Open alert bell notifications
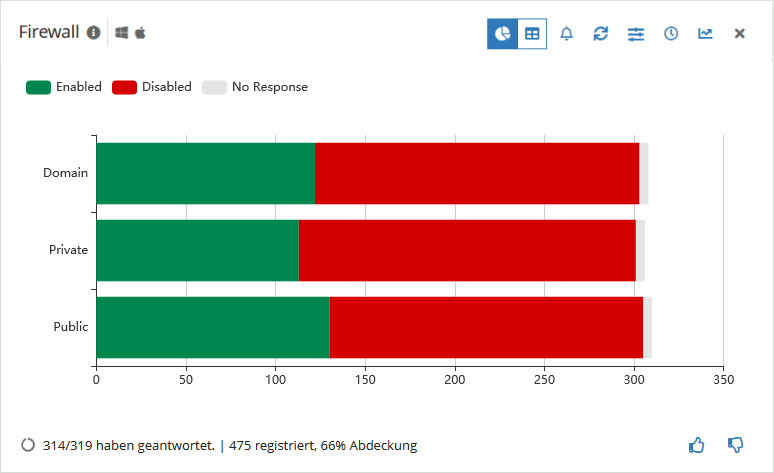 pyautogui.click(x=567, y=34)
